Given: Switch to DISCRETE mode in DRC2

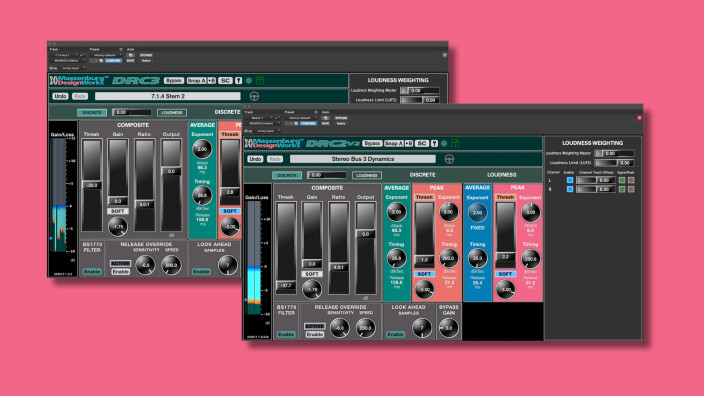Looking at the screenshot, I should (286, 175).
